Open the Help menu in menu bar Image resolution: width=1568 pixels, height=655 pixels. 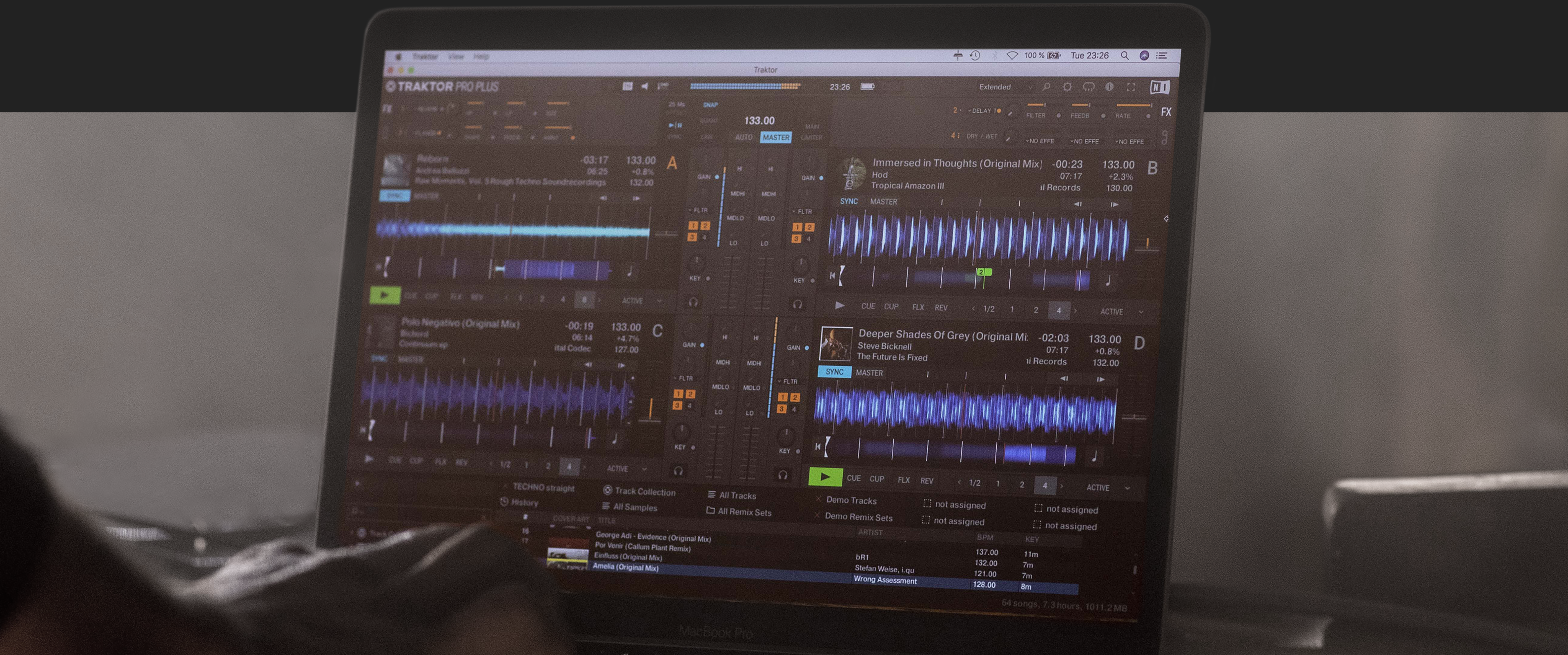coord(481,57)
